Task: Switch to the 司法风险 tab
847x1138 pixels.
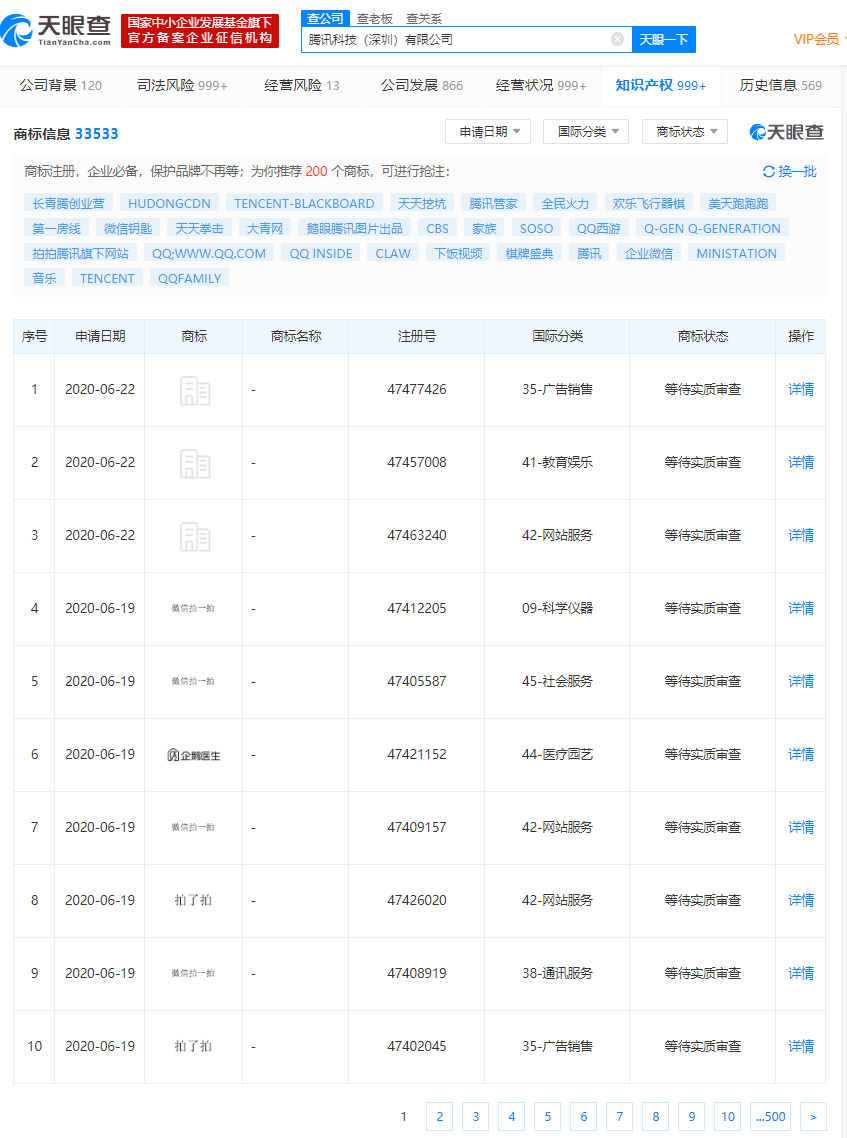Action: point(181,86)
